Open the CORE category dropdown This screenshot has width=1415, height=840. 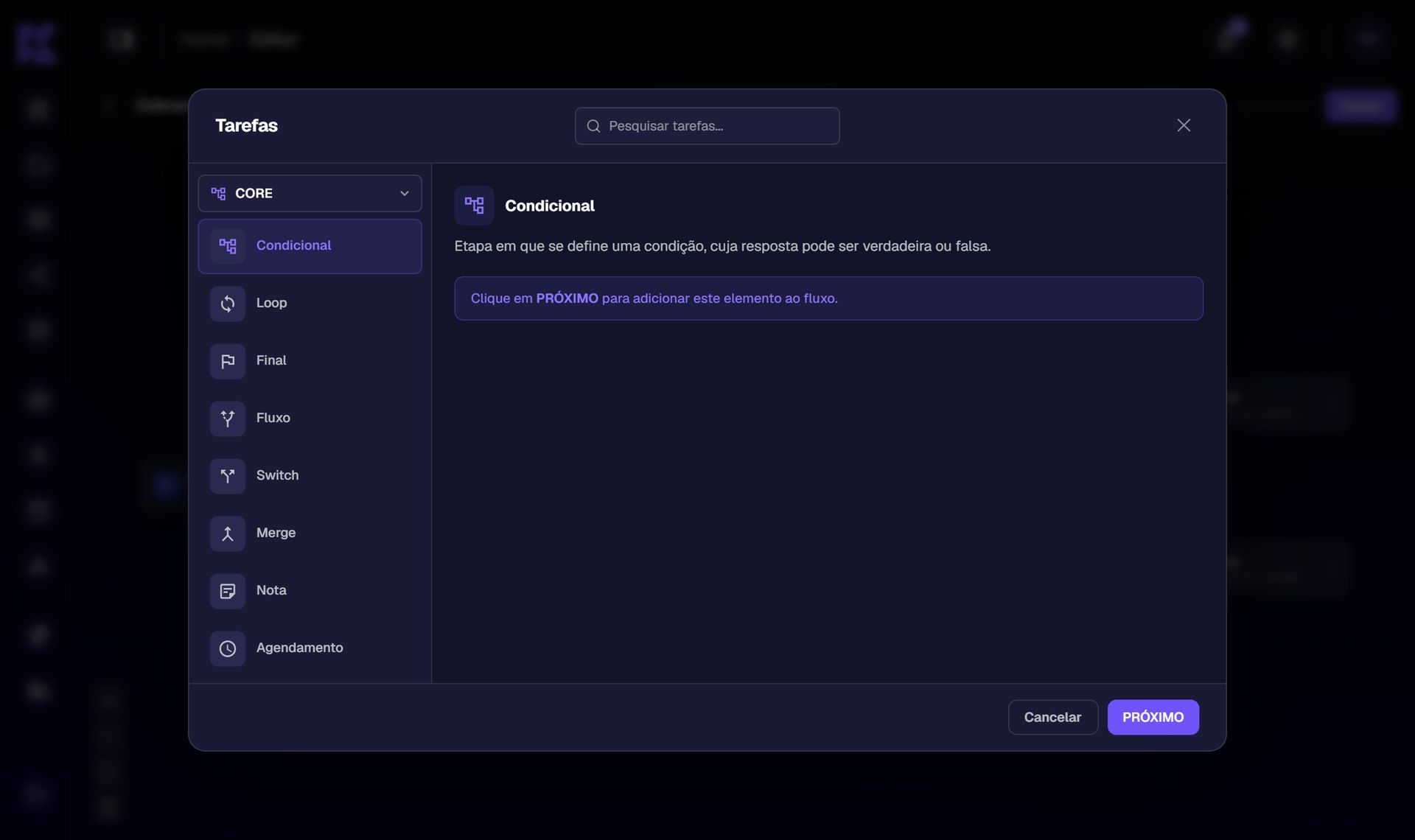click(310, 193)
